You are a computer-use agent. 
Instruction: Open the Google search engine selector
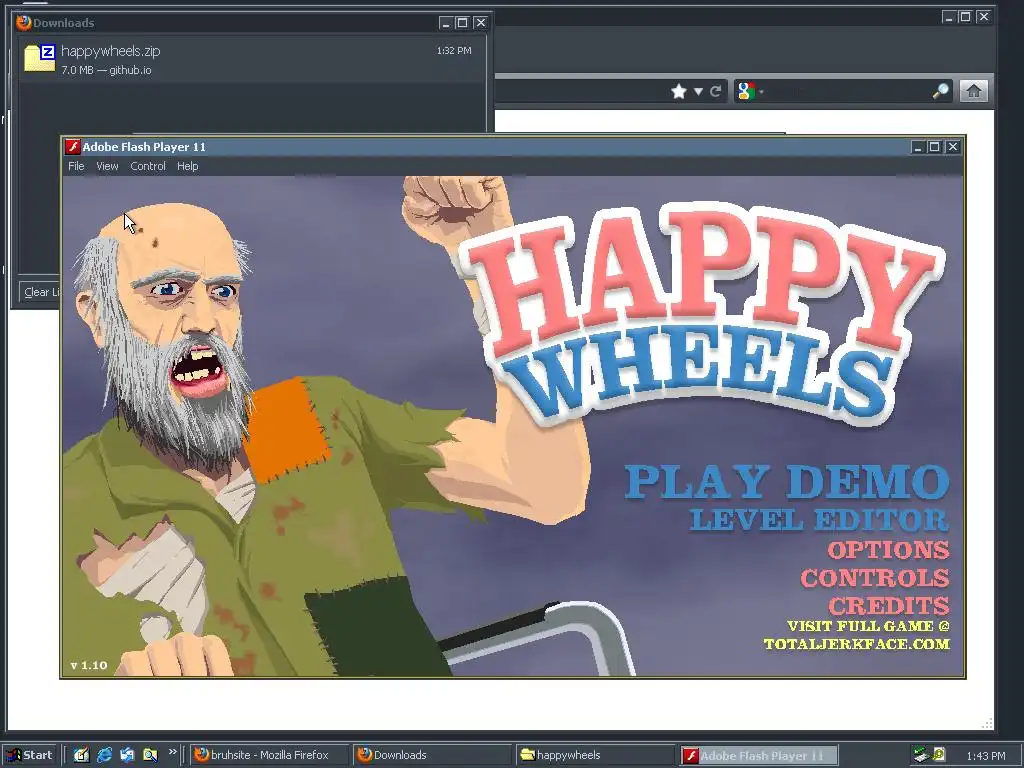pos(749,91)
